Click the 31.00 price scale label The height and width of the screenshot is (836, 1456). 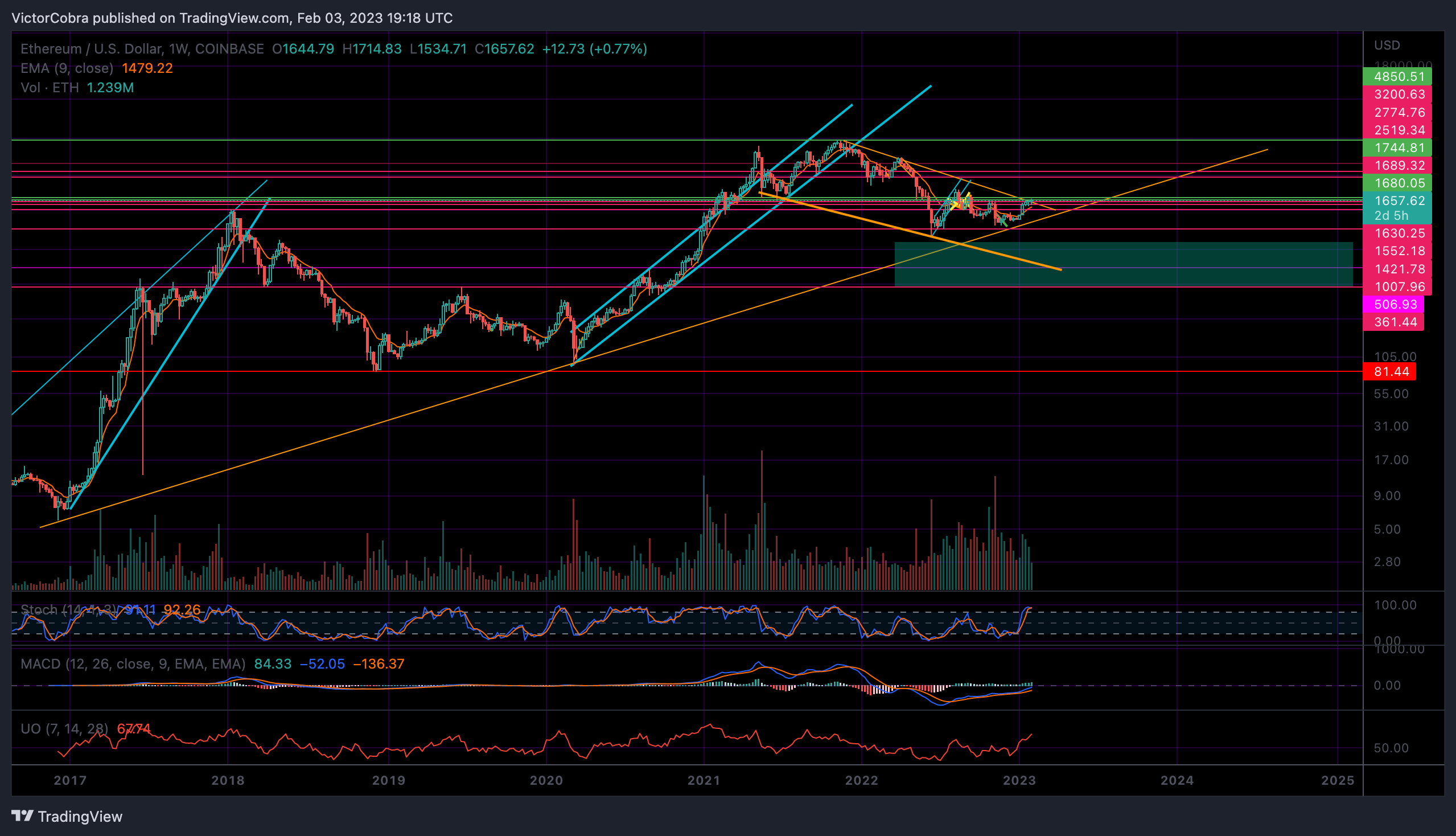click(x=1391, y=426)
